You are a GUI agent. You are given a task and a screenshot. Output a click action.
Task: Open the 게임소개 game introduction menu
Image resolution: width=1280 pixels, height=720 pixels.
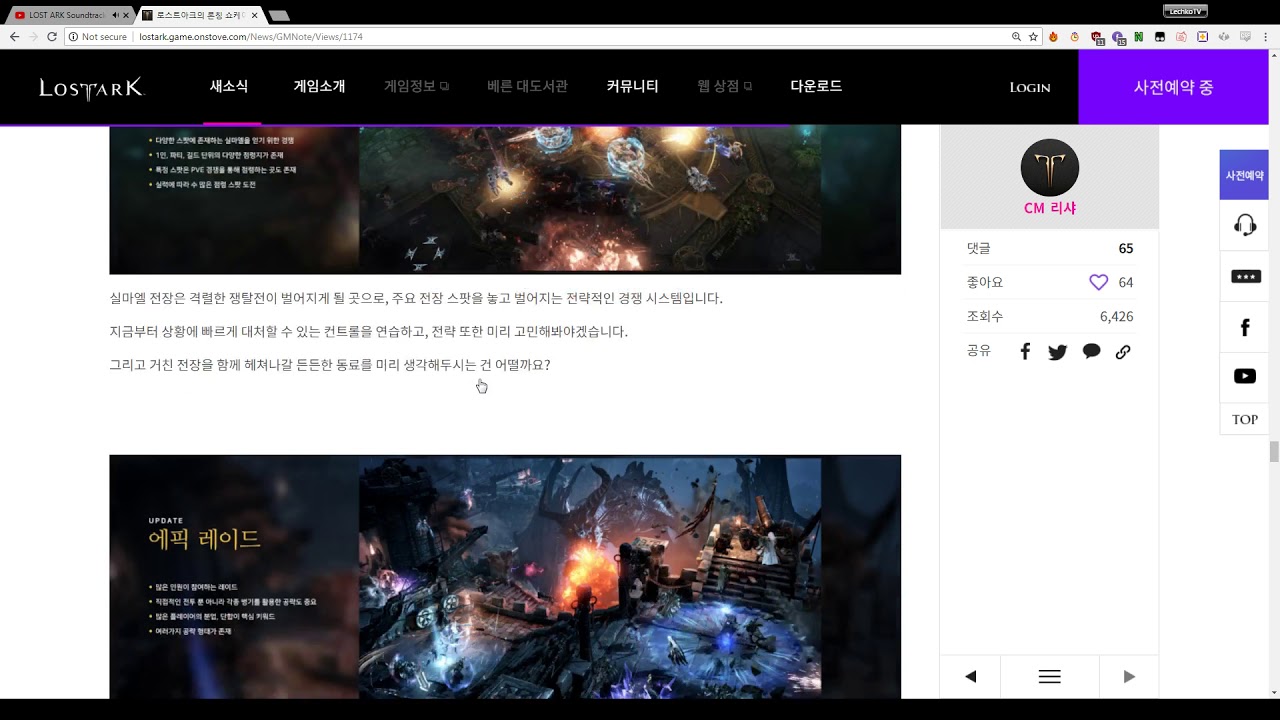(319, 86)
